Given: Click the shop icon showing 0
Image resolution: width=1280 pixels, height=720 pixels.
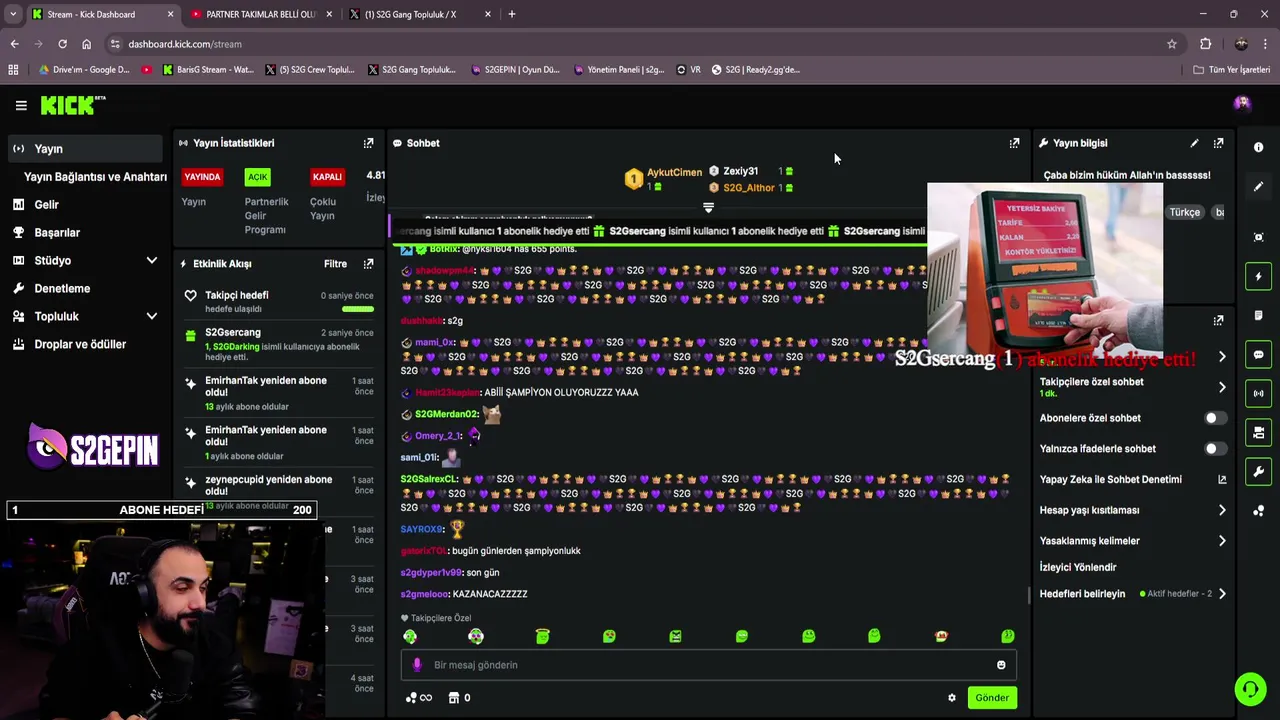Looking at the screenshot, I should click(459, 698).
